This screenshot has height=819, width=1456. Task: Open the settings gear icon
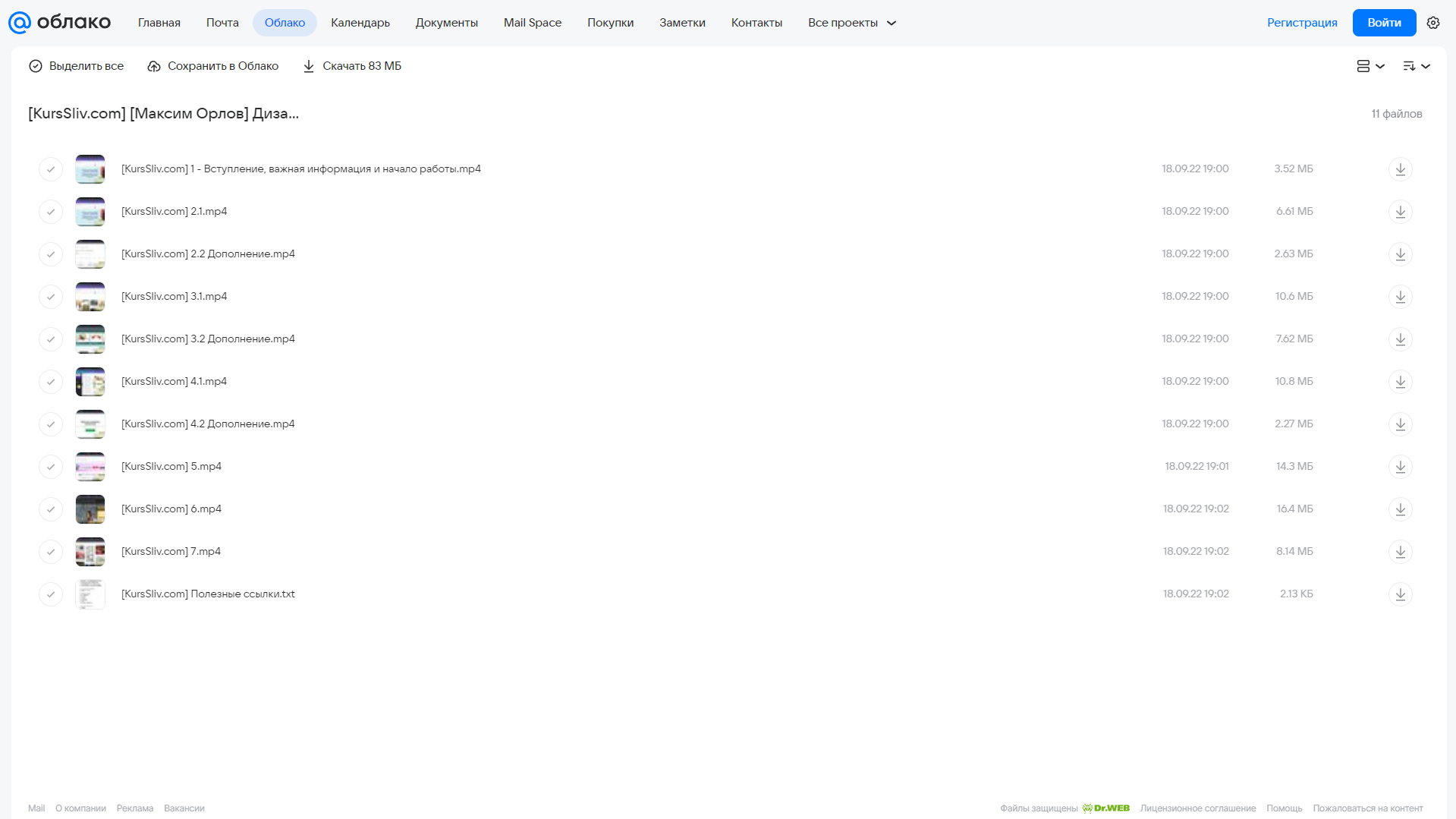[1432, 23]
